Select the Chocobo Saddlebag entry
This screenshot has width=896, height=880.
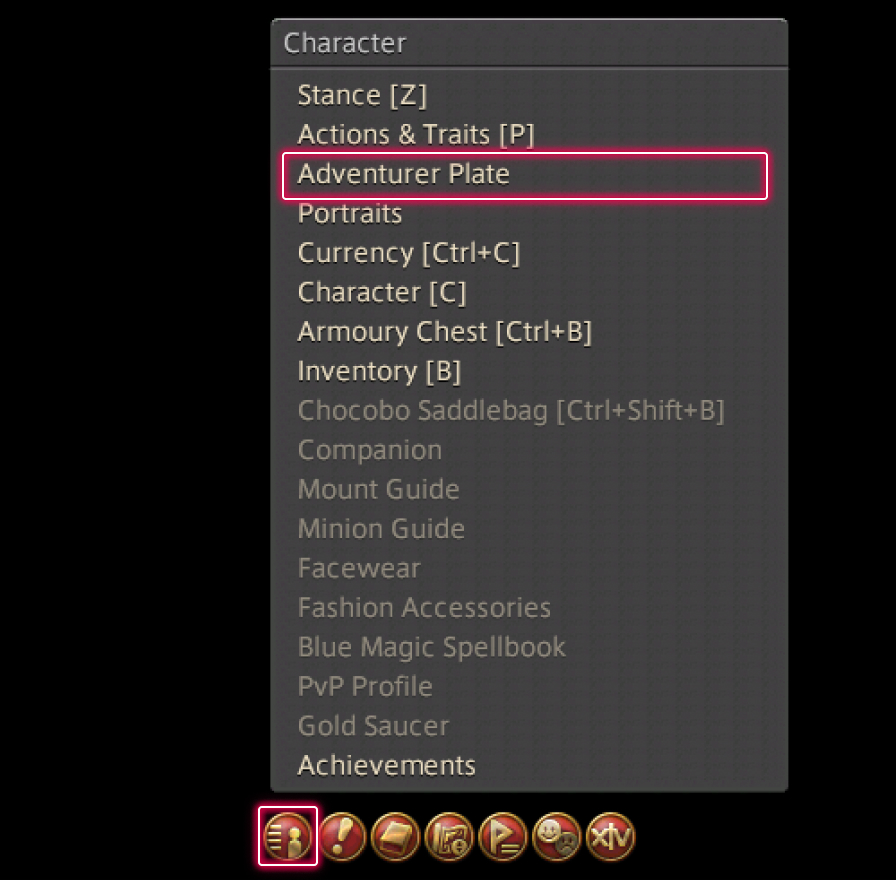511,410
